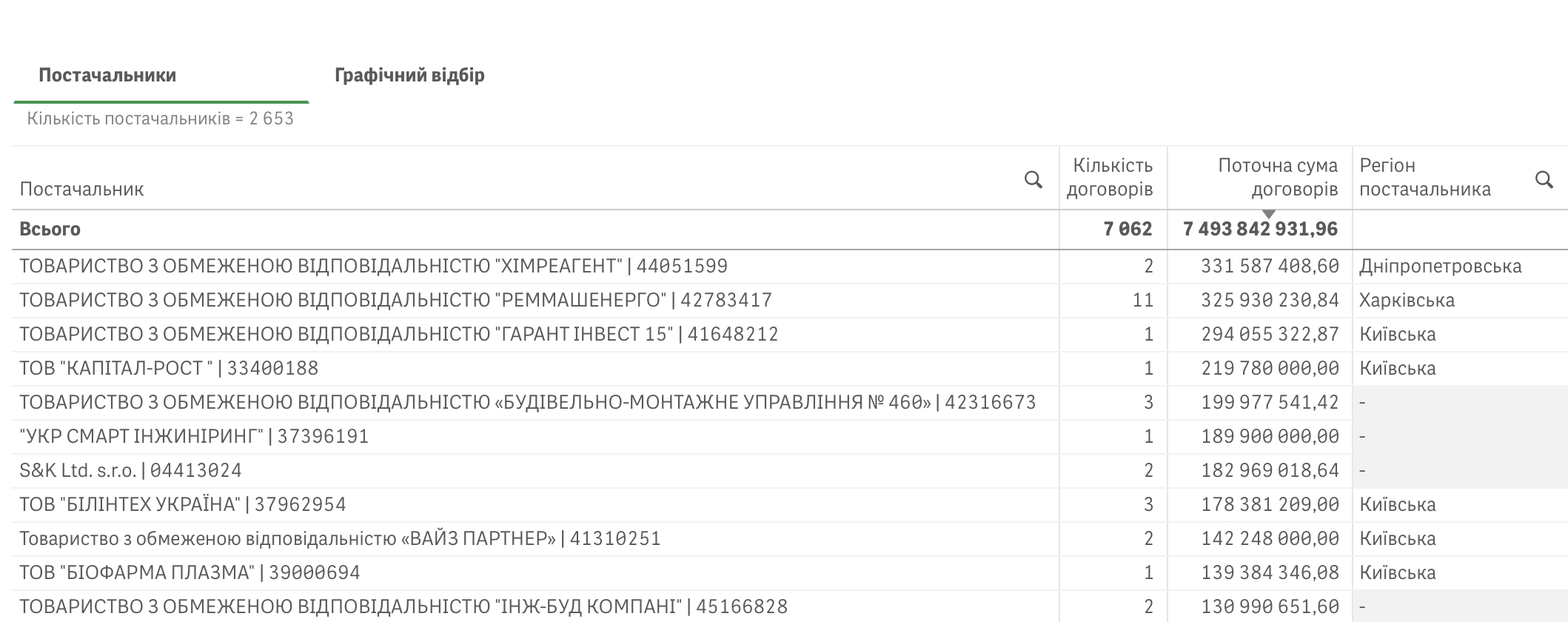
Task: Sort by Кількість договорів column header
Action: (x=1109, y=177)
